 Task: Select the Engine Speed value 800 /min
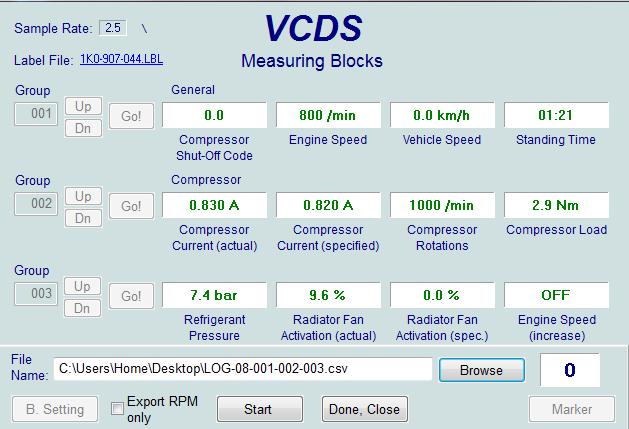tap(328, 115)
